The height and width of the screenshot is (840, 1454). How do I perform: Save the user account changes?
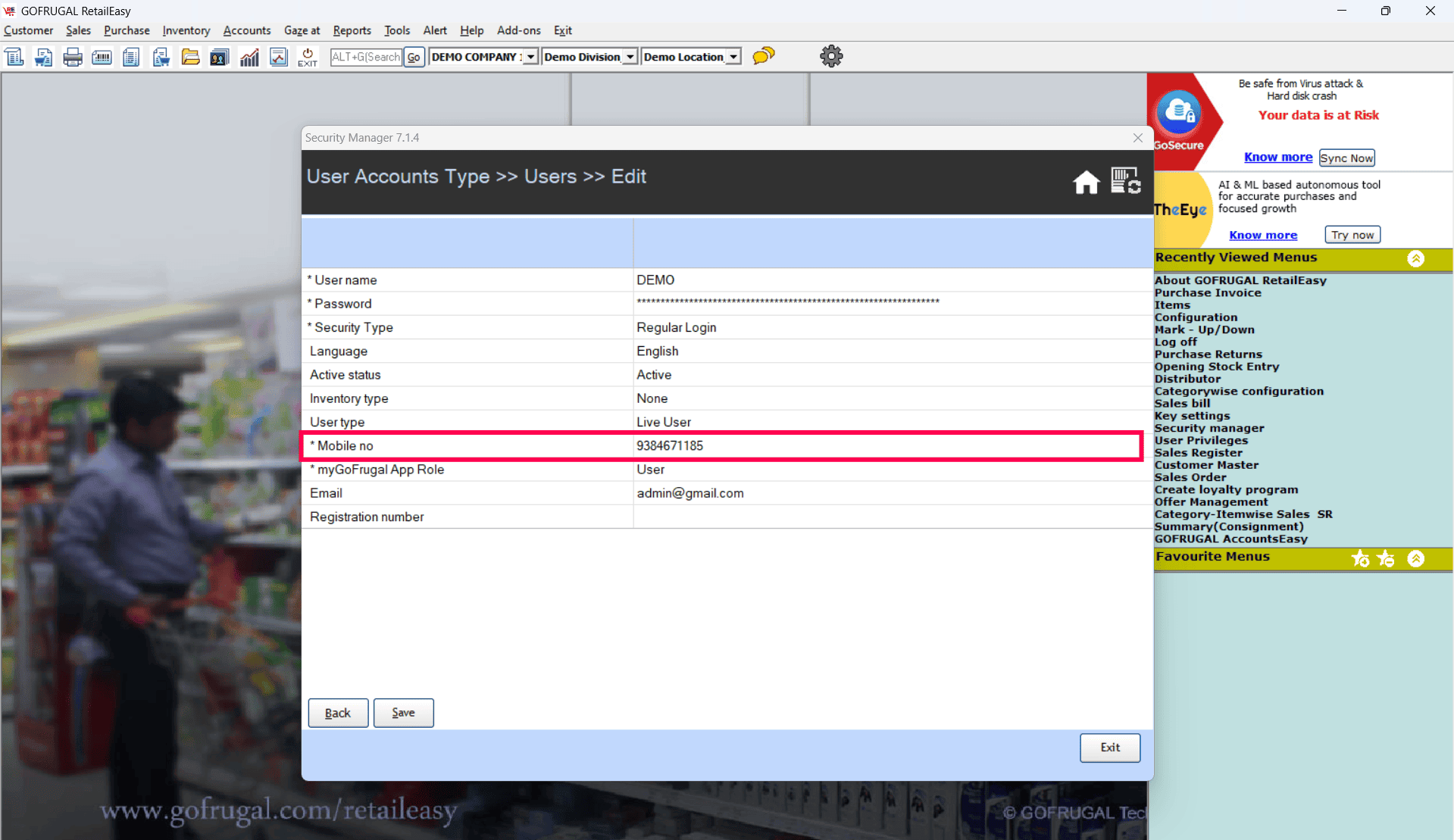click(403, 713)
